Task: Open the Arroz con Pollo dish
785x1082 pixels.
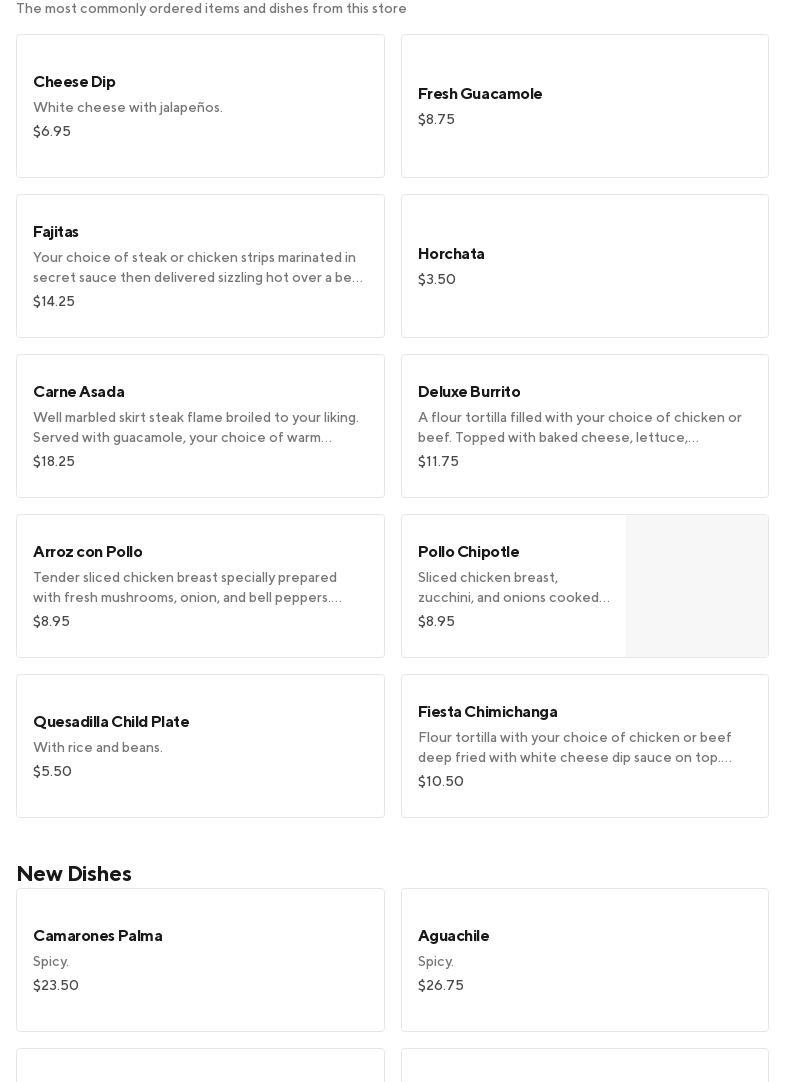Action: [200, 586]
